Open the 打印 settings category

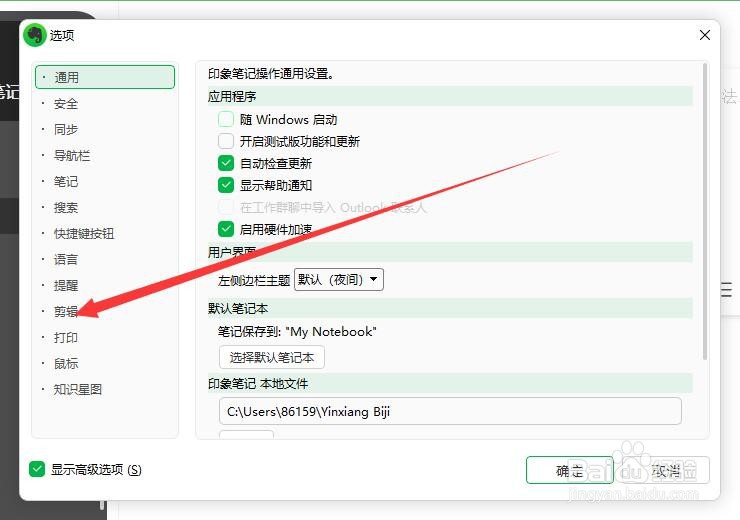[x=66, y=337]
